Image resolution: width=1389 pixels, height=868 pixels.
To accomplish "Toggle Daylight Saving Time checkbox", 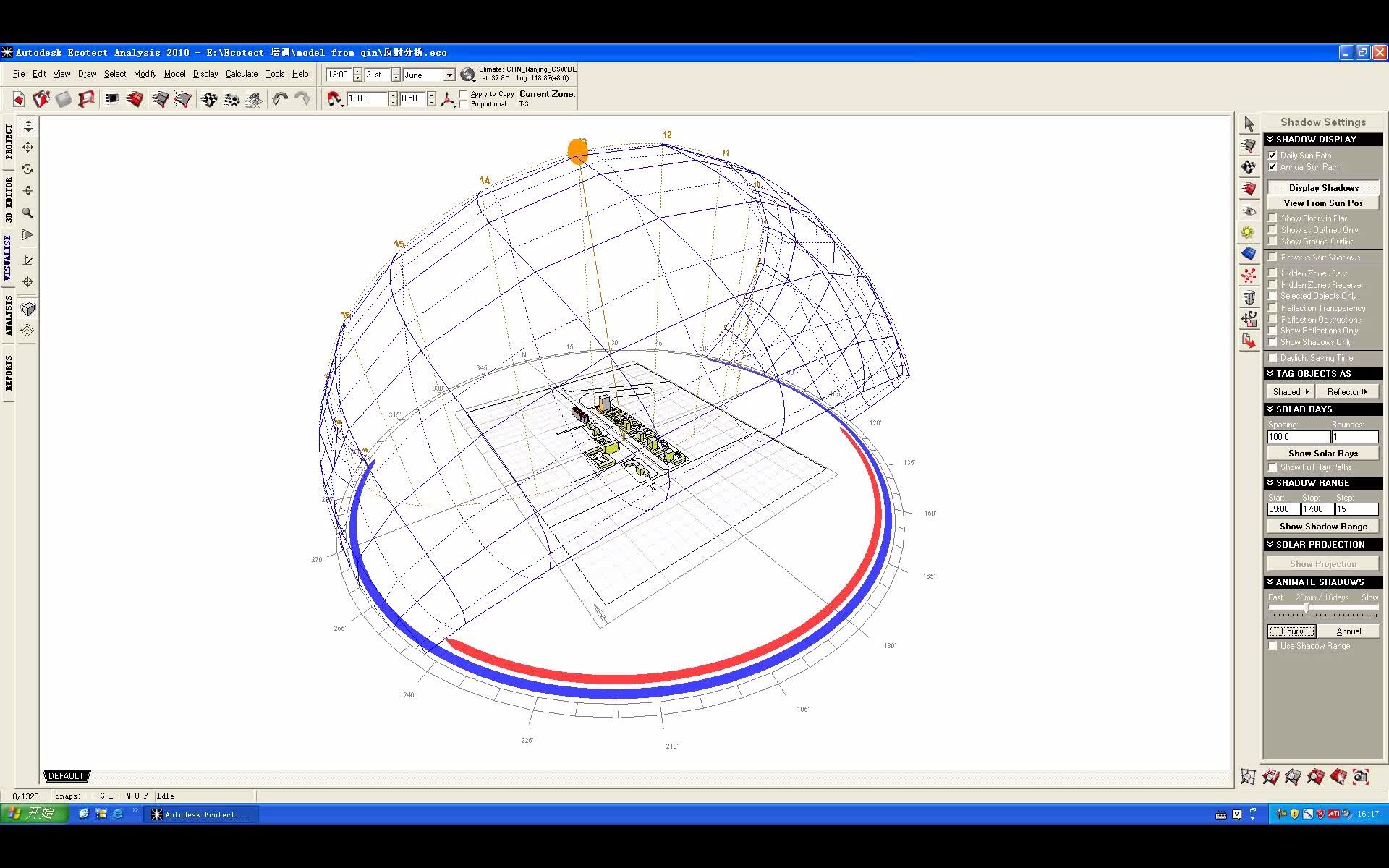I will [1273, 358].
